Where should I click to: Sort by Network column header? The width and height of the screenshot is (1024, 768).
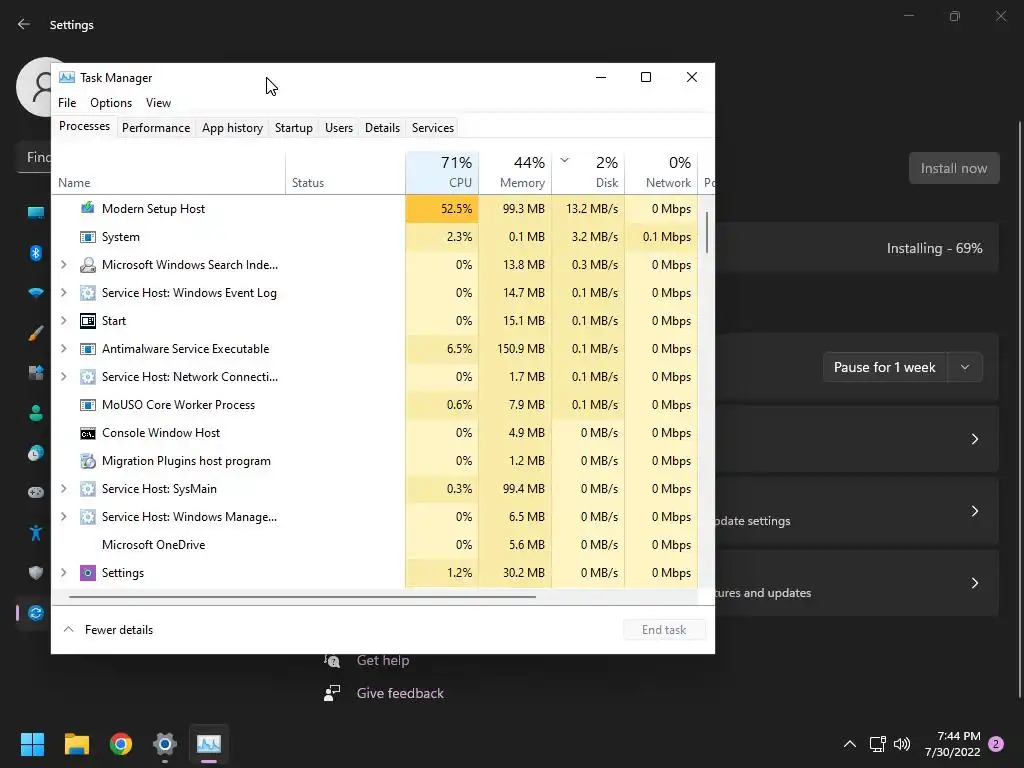pyautogui.click(x=662, y=172)
